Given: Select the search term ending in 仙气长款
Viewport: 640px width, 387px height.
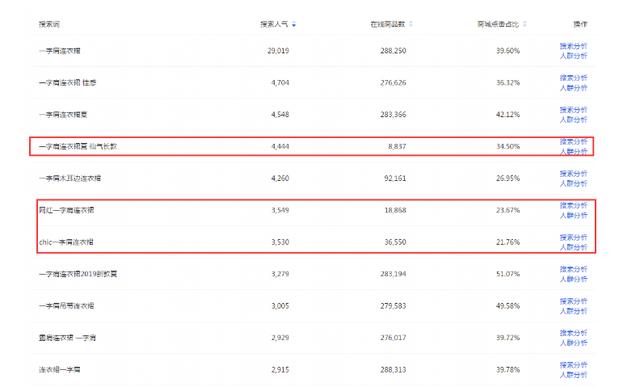Looking at the screenshot, I should pos(78,146).
